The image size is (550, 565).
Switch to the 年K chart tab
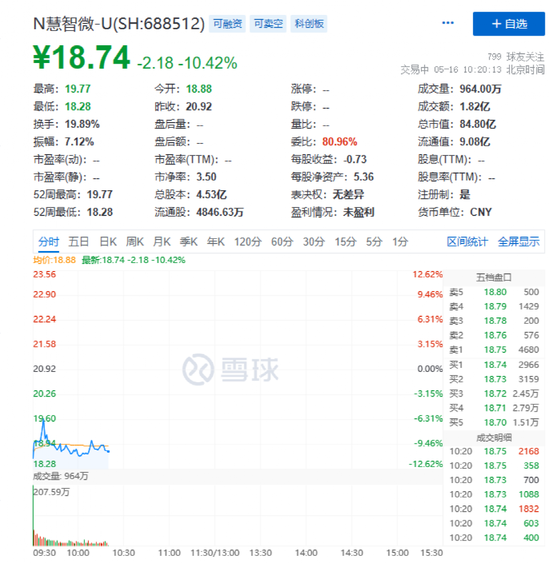point(216,241)
